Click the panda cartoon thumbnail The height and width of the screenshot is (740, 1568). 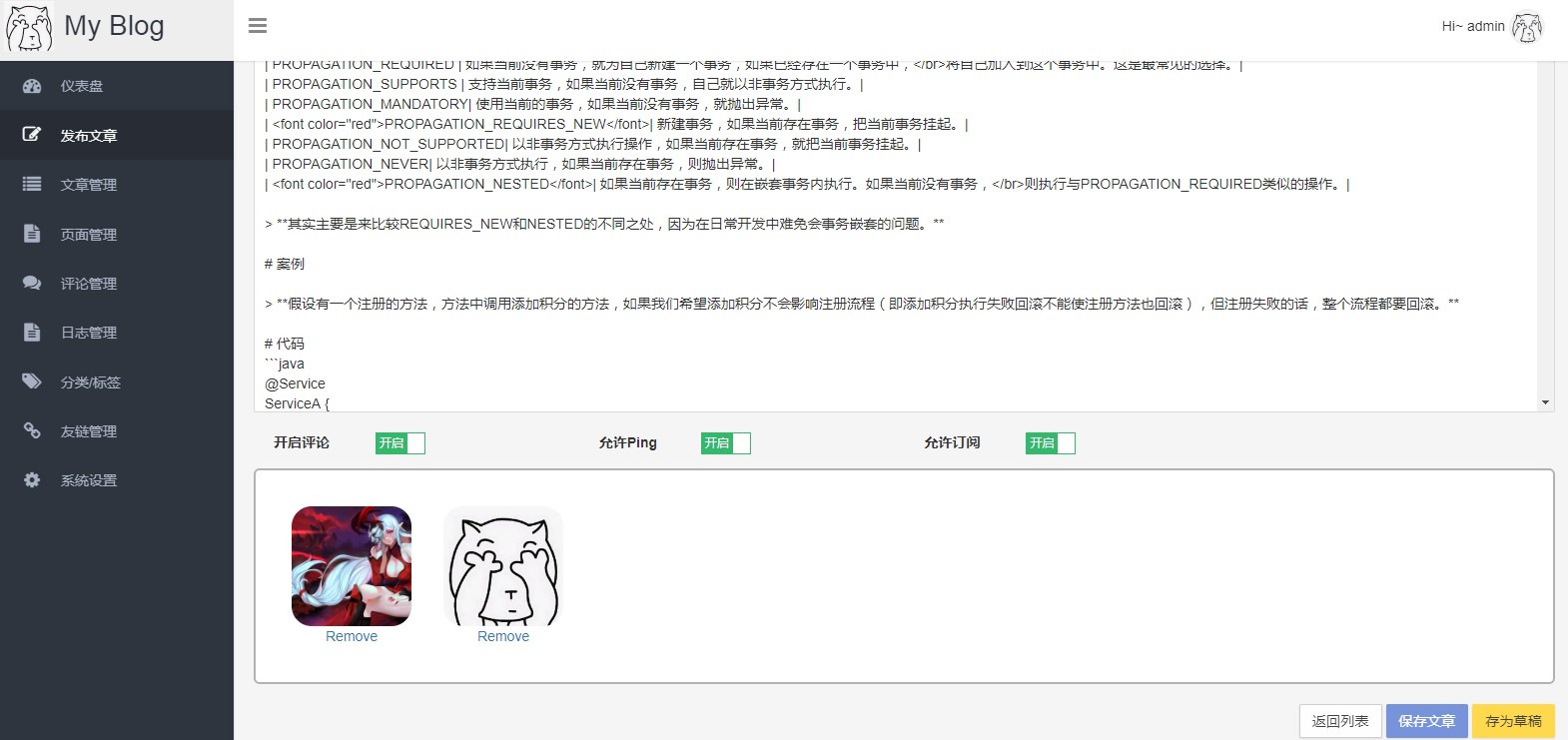pos(503,566)
